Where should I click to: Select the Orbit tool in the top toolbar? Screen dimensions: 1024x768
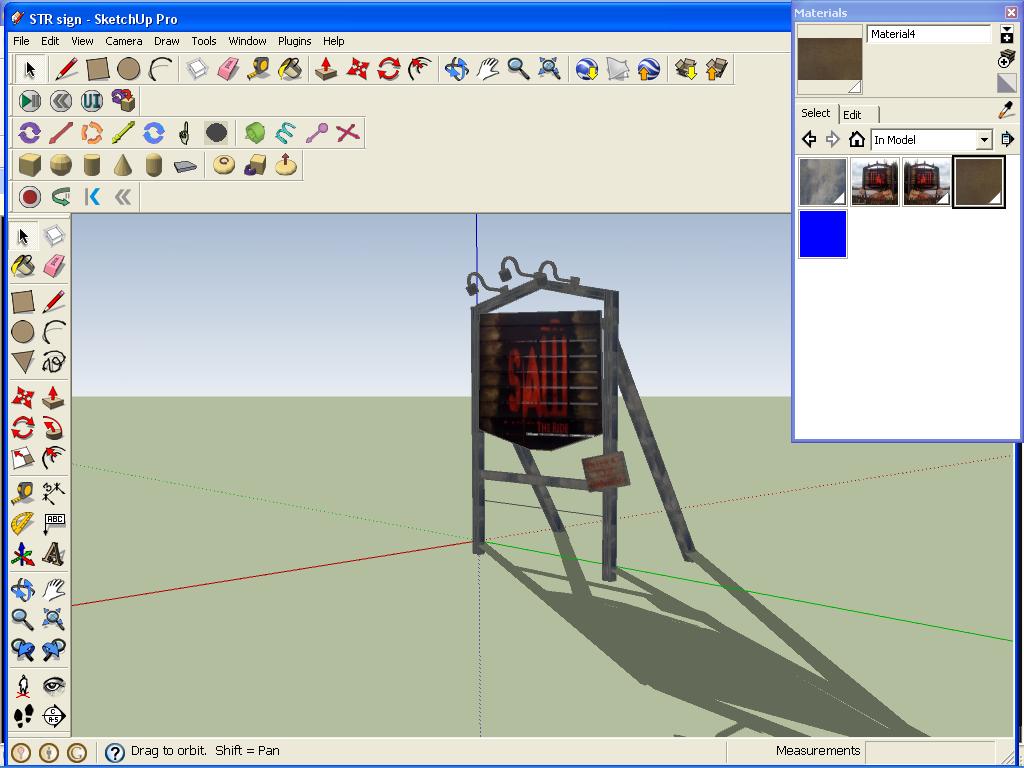(x=456, y=69)
